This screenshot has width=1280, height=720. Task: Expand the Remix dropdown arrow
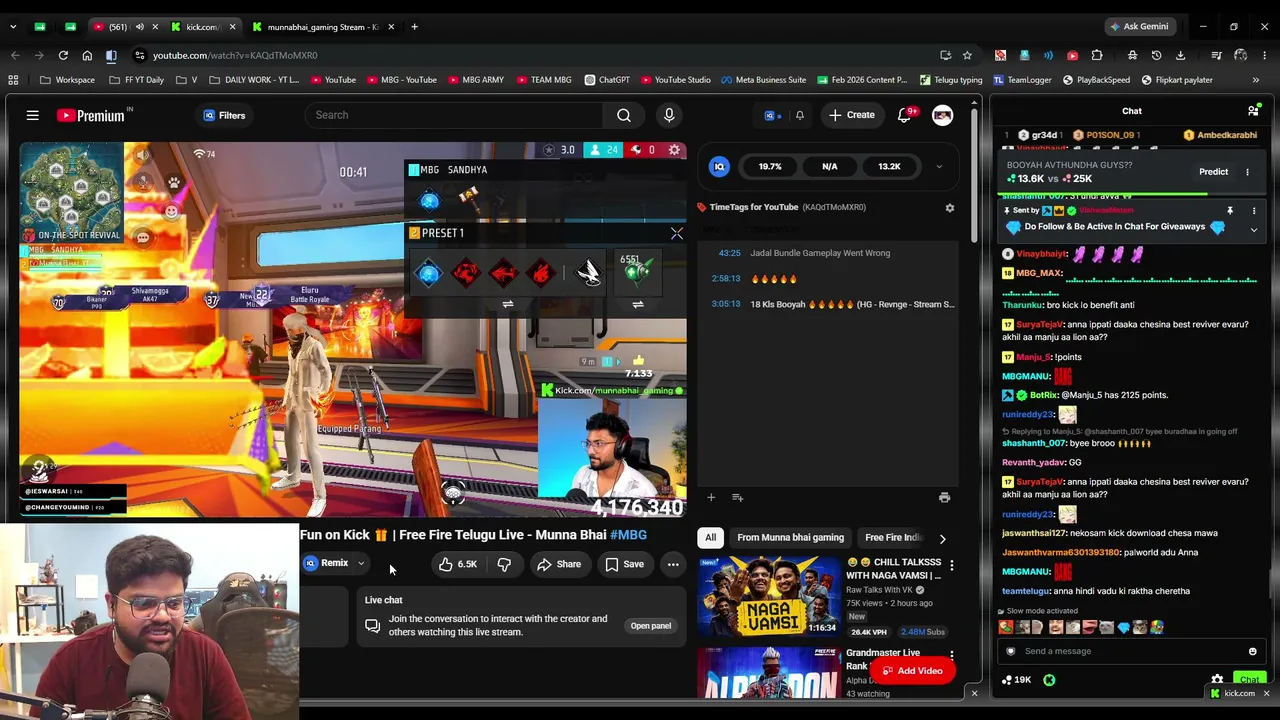[361, 563]
